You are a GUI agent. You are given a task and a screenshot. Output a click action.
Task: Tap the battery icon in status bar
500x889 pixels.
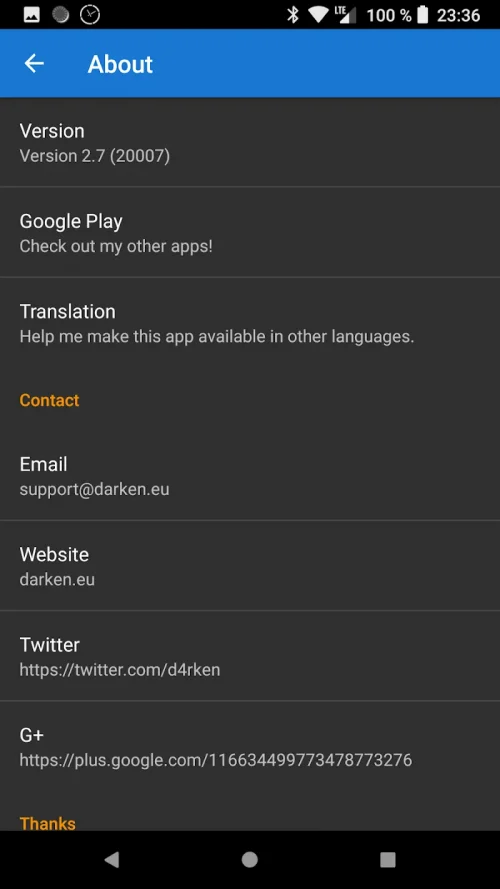[x=422, y=15]
